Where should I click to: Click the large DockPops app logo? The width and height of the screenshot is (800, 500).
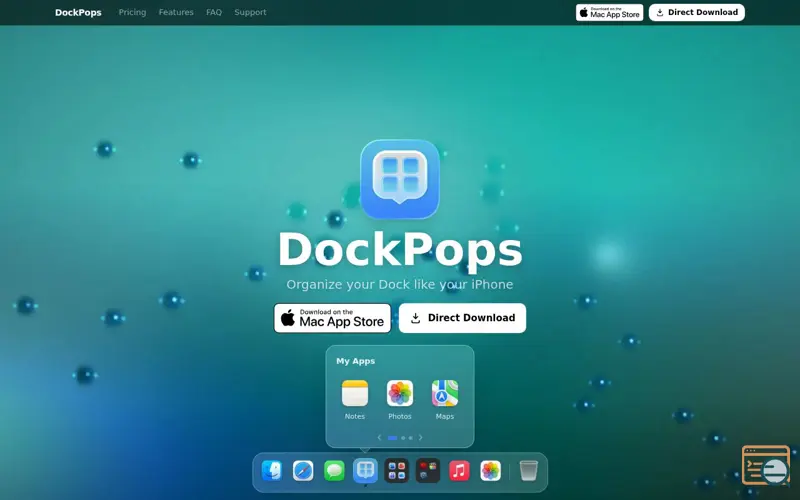click(x=399, y=179)
